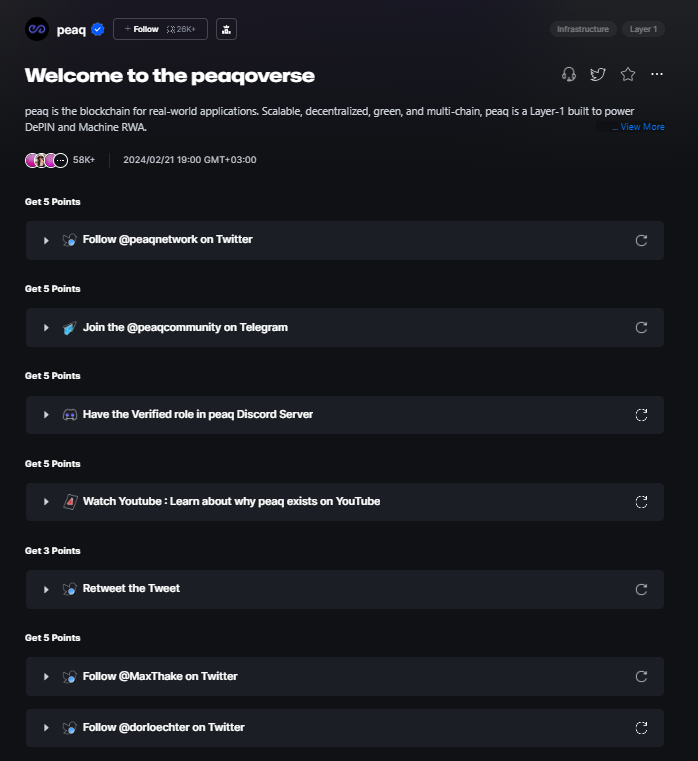Click the headset support icon

[x=569, y=74]
